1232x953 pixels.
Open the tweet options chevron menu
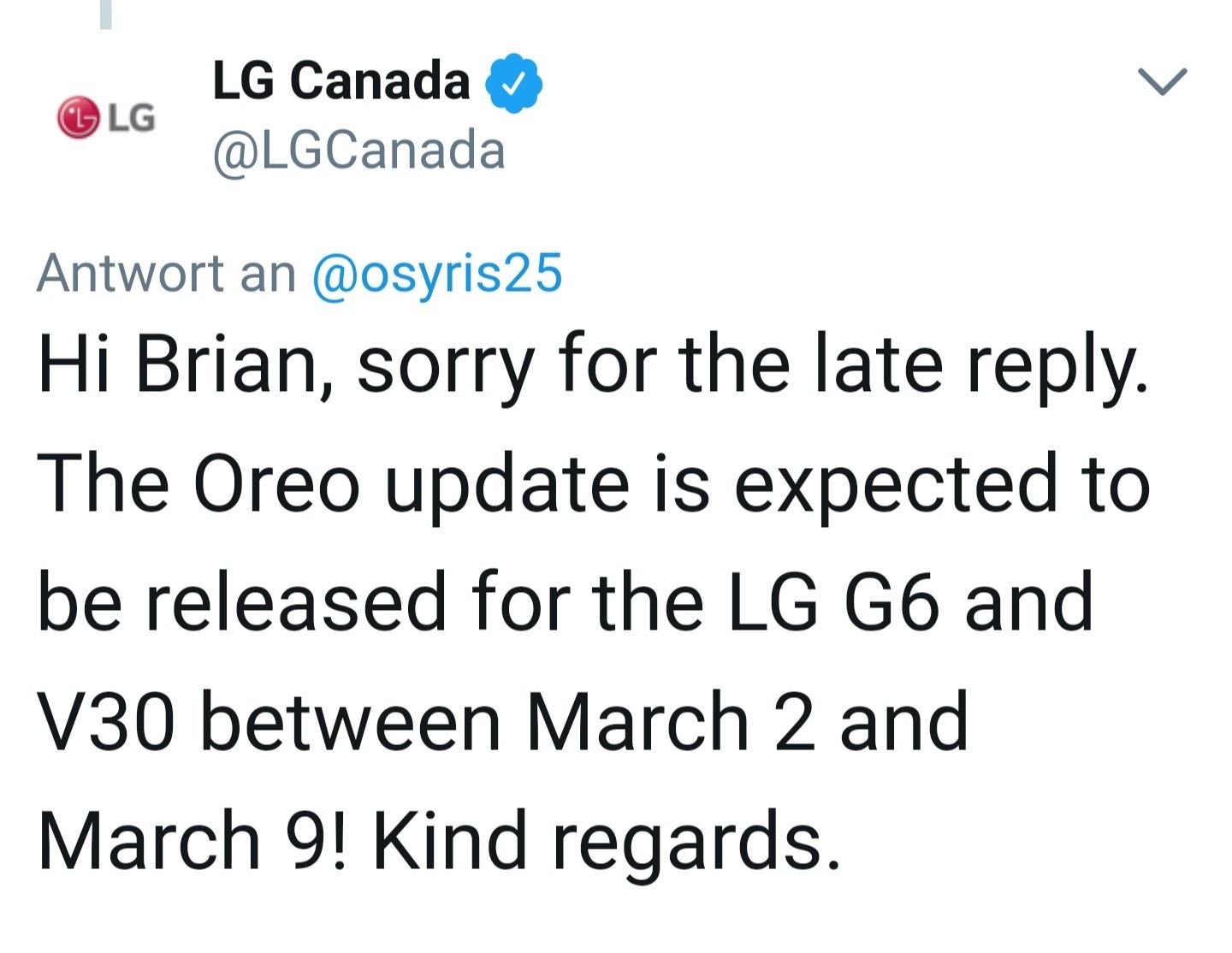pos(1163,81)
